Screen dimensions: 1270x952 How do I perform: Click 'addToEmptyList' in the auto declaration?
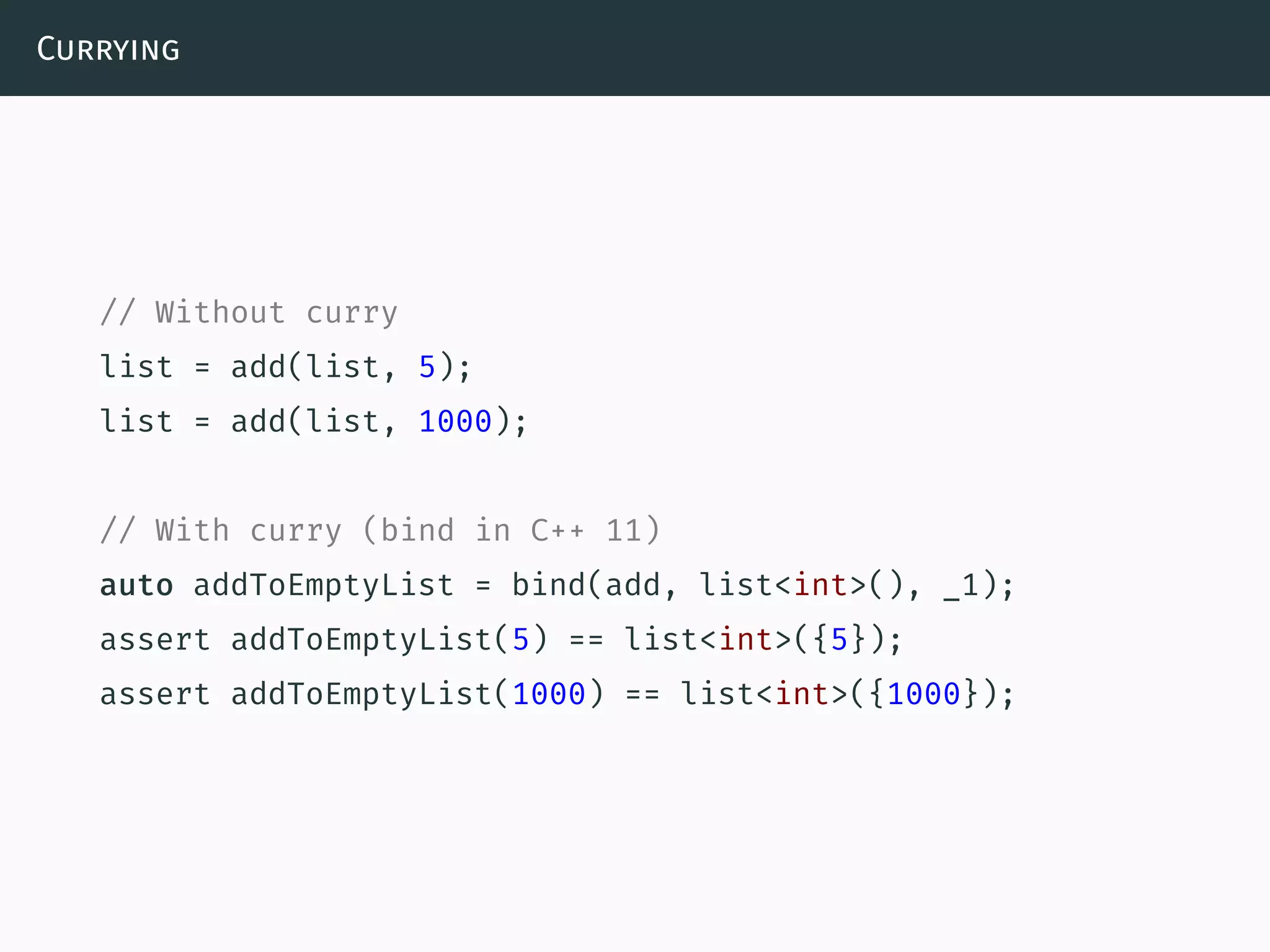point(323,585)
